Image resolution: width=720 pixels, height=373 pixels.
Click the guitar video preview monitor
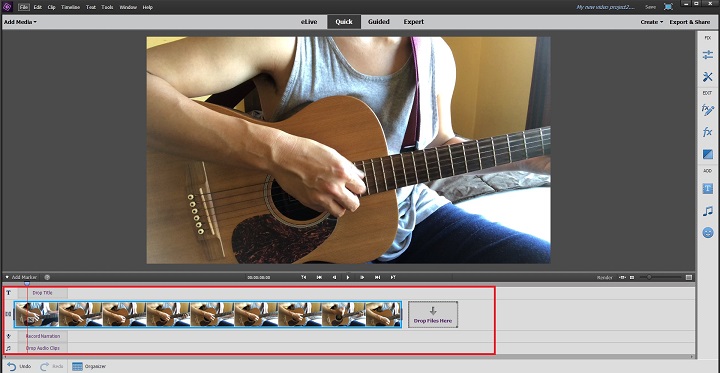[x=348, y=150]
